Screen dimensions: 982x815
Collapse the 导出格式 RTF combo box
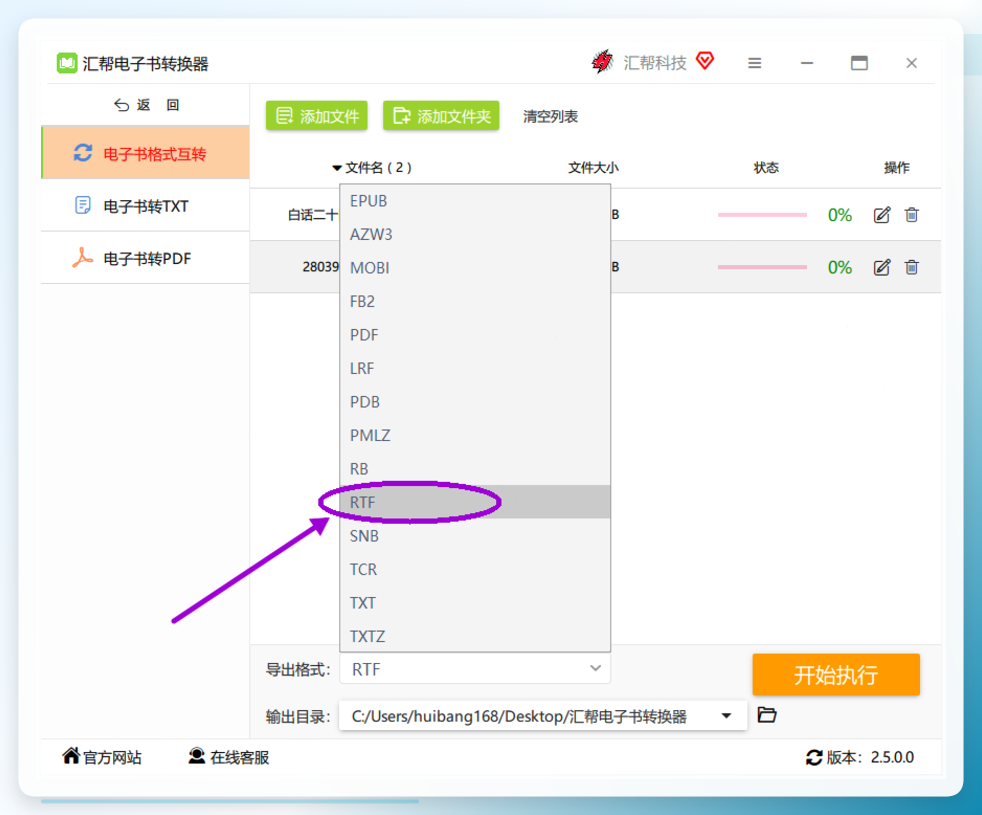(475, 669)
